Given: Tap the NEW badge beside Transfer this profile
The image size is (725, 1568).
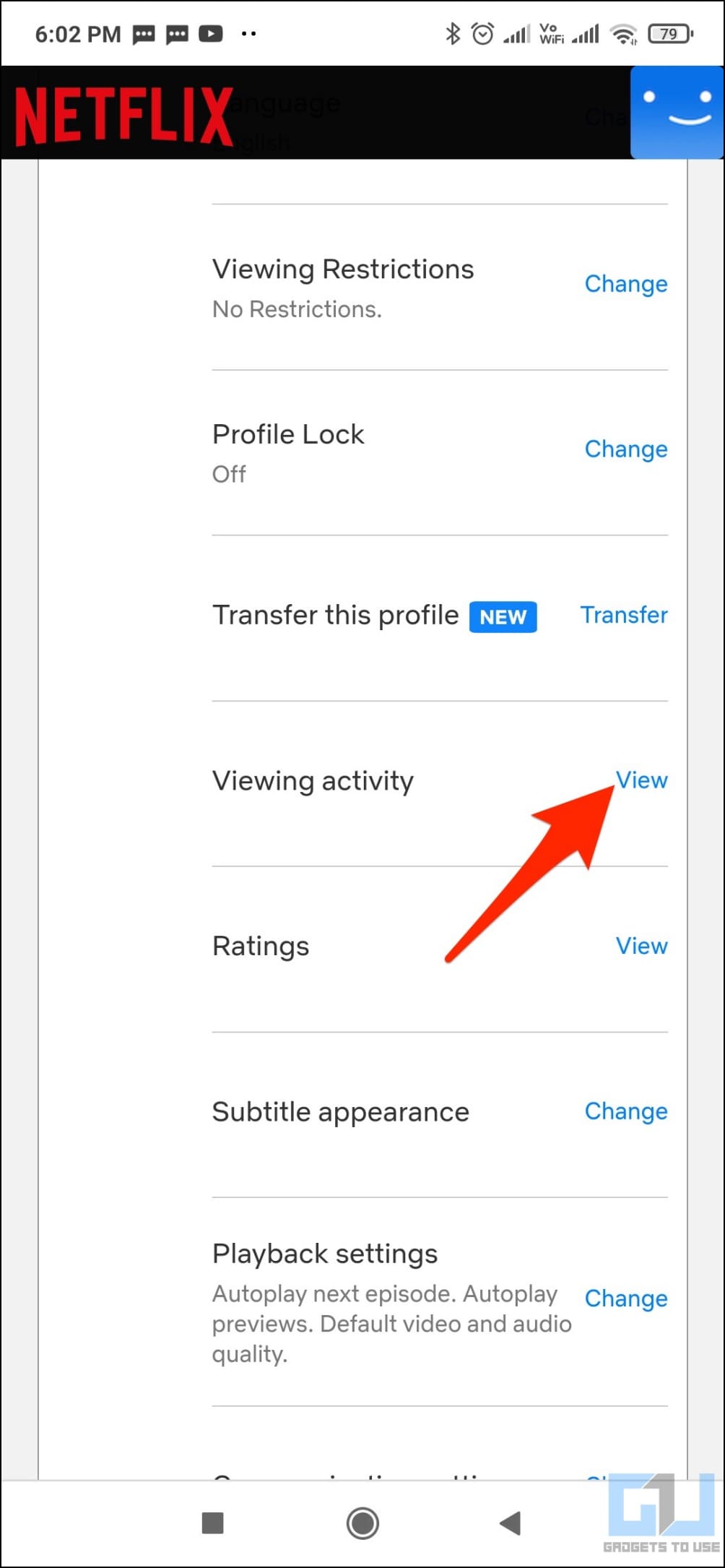Looking at the screenshot, I should [x=503, y=617].
